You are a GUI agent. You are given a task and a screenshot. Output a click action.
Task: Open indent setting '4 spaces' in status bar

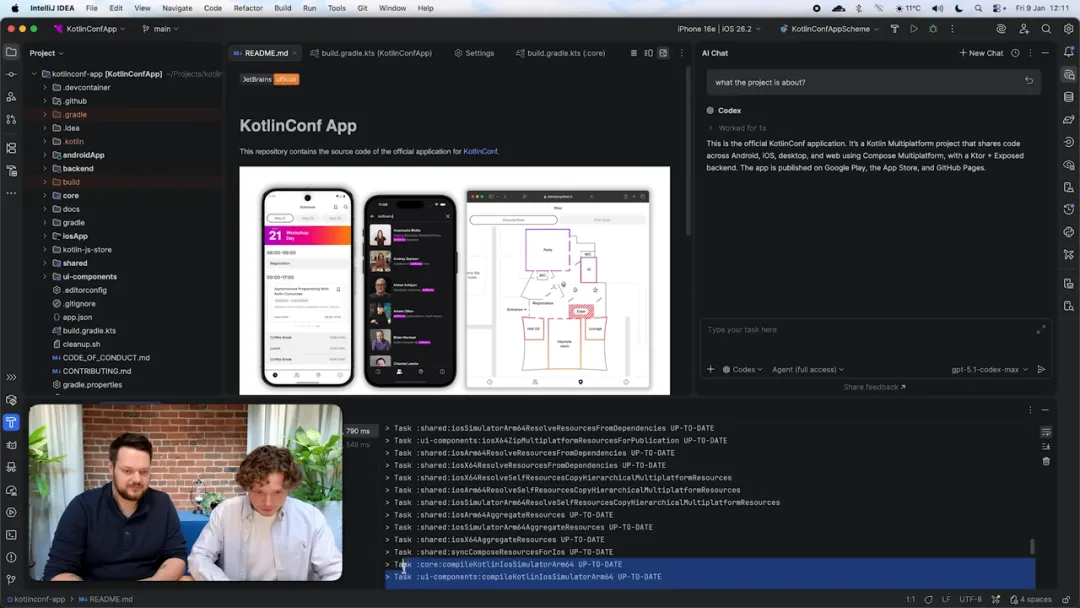1031,599
